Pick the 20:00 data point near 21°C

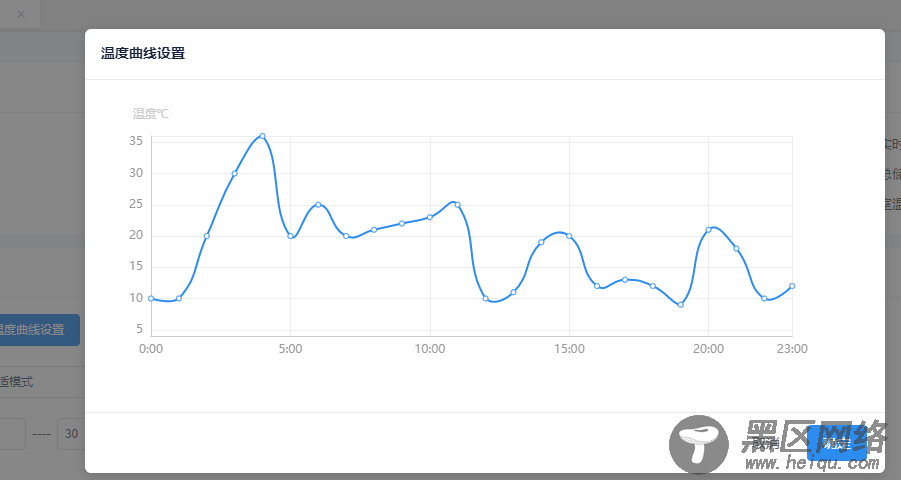coord(708,230)
